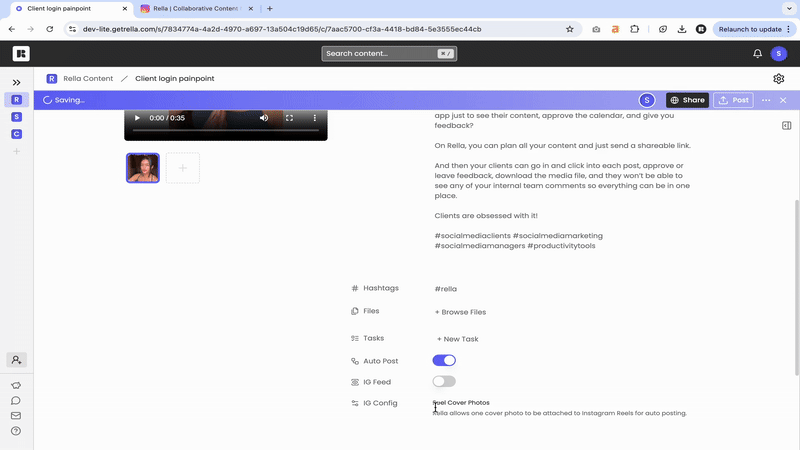Open browser extensions puzzle icon
The image size is (800, 450).
(634, 29)
